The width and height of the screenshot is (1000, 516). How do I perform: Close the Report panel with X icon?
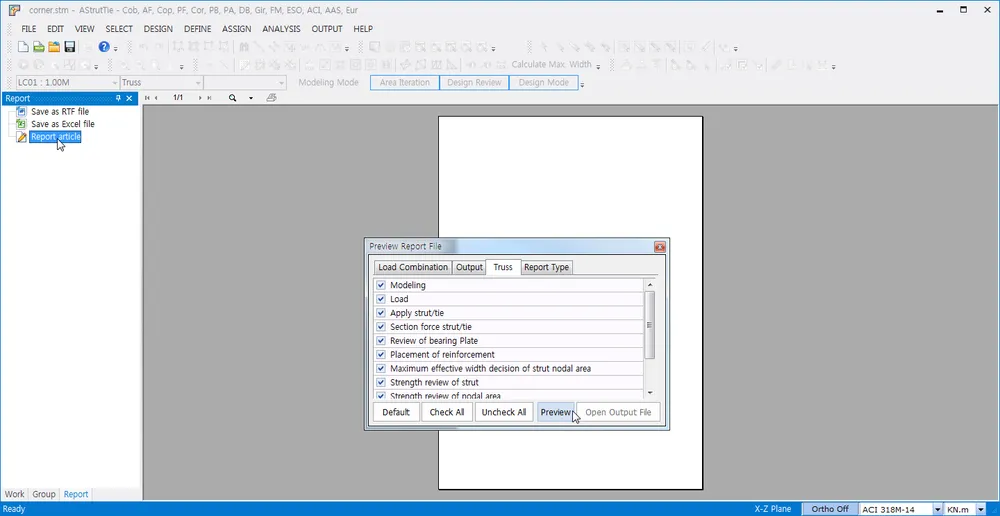click(129, 98)
